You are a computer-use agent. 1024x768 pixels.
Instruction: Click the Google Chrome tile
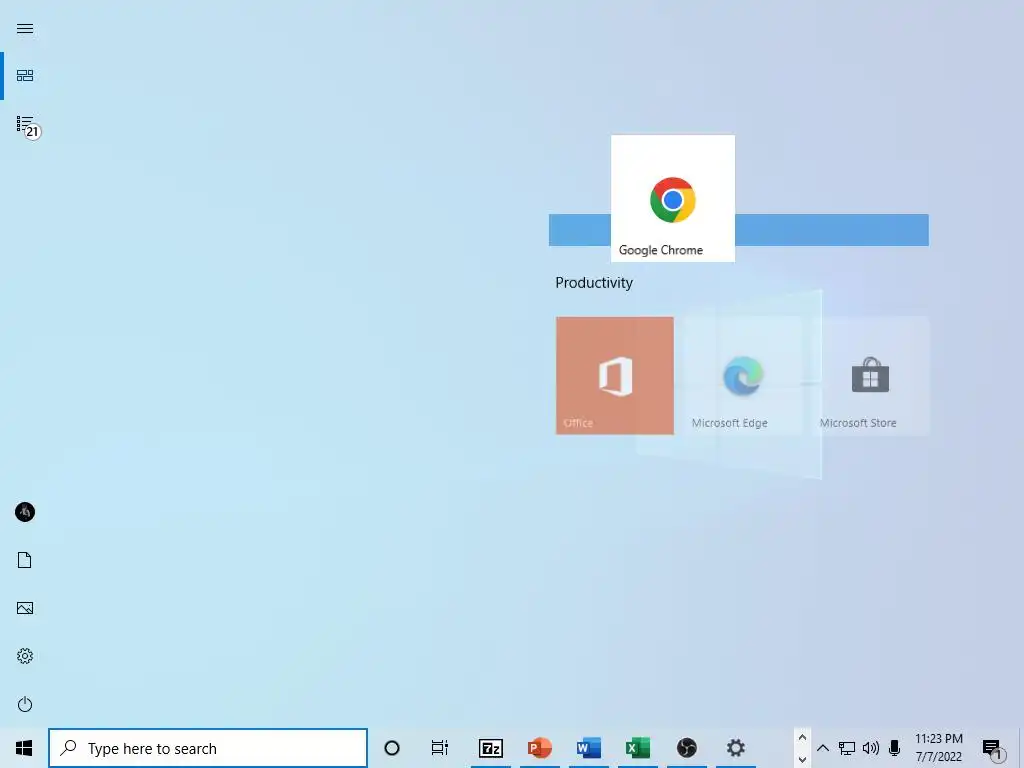pyautogui.click(x=673, y=199)
